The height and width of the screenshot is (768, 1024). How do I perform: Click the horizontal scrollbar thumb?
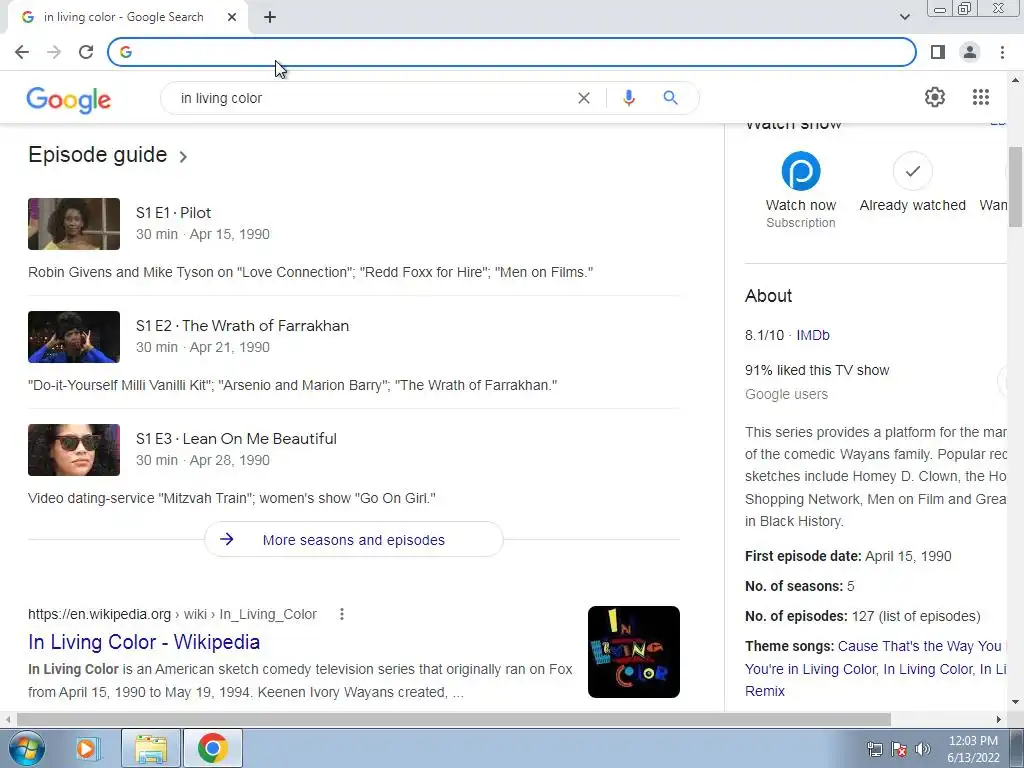coord(454,719)
